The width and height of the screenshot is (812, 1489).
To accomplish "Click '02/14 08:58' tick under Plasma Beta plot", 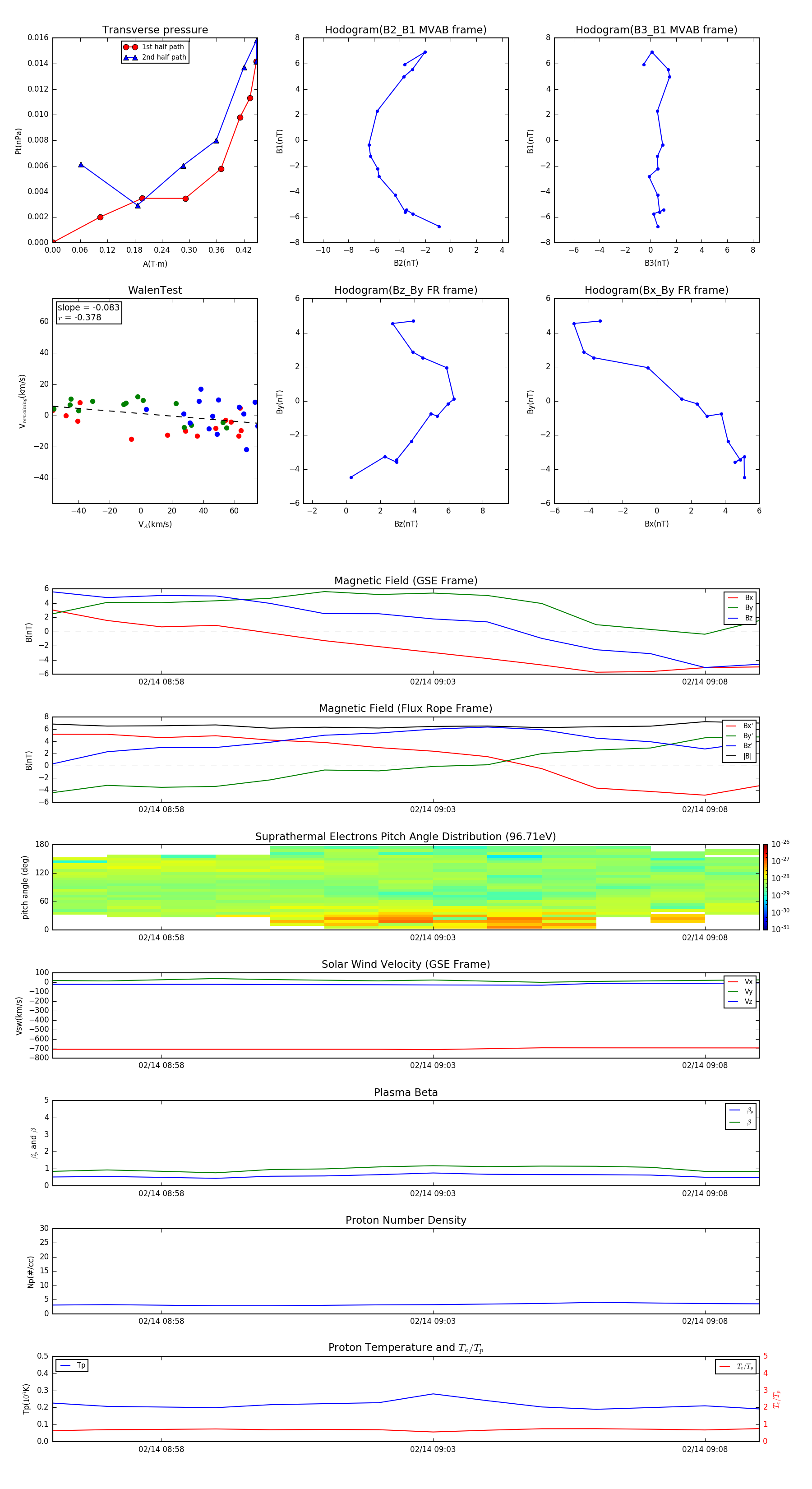I will tap(161, 1193).
